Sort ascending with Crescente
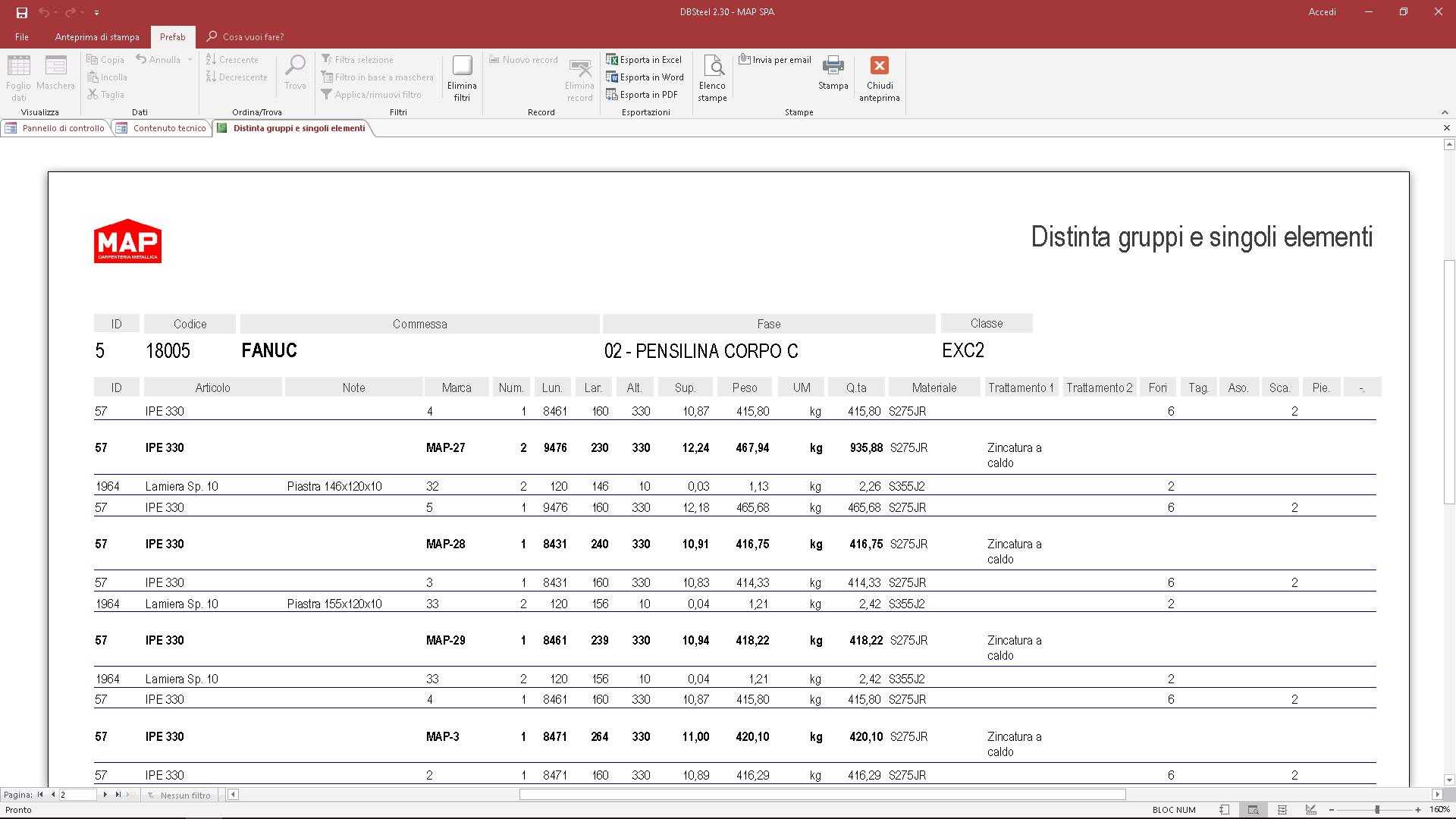The height and width of the screenshot is (819, 1456). [x=232, y=59]
